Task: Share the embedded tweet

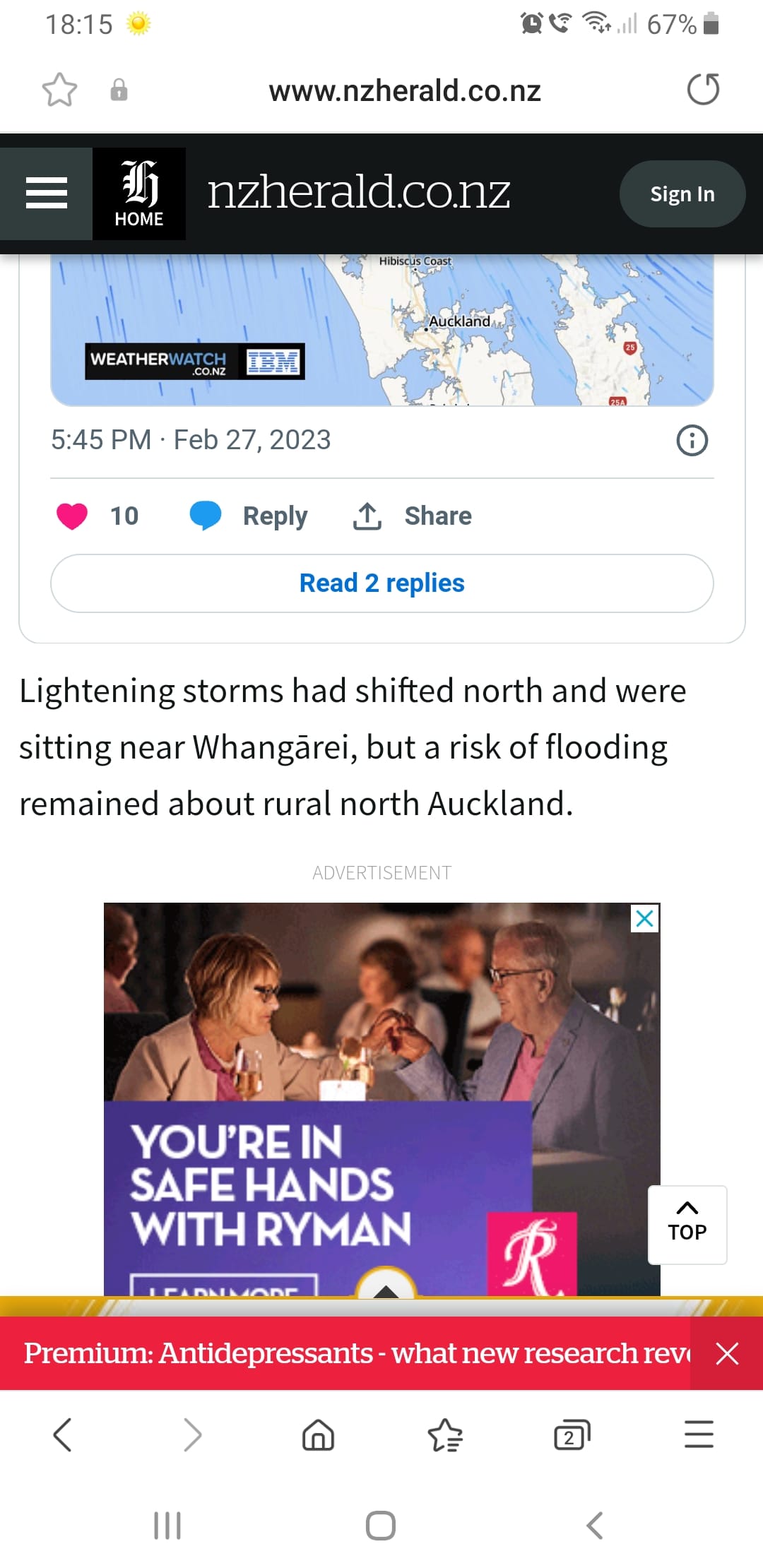Action: tap(413, 516)
